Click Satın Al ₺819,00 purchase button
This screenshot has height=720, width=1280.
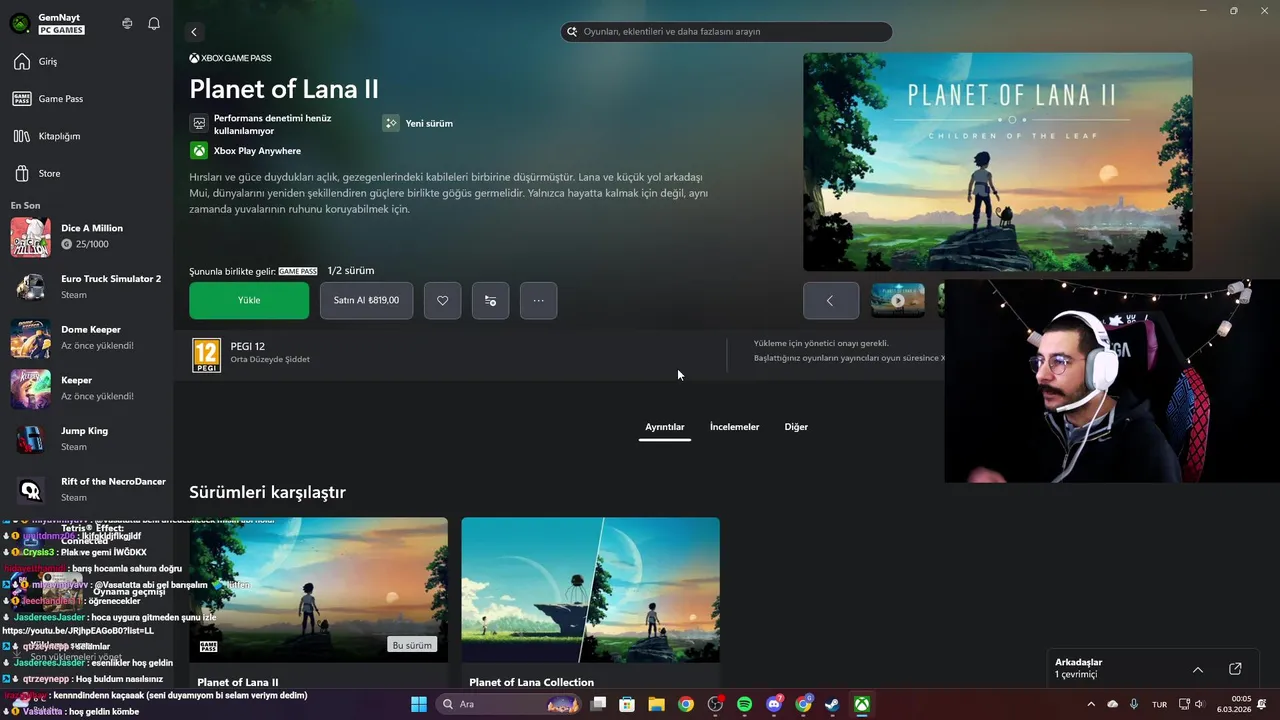pos(366,300)
